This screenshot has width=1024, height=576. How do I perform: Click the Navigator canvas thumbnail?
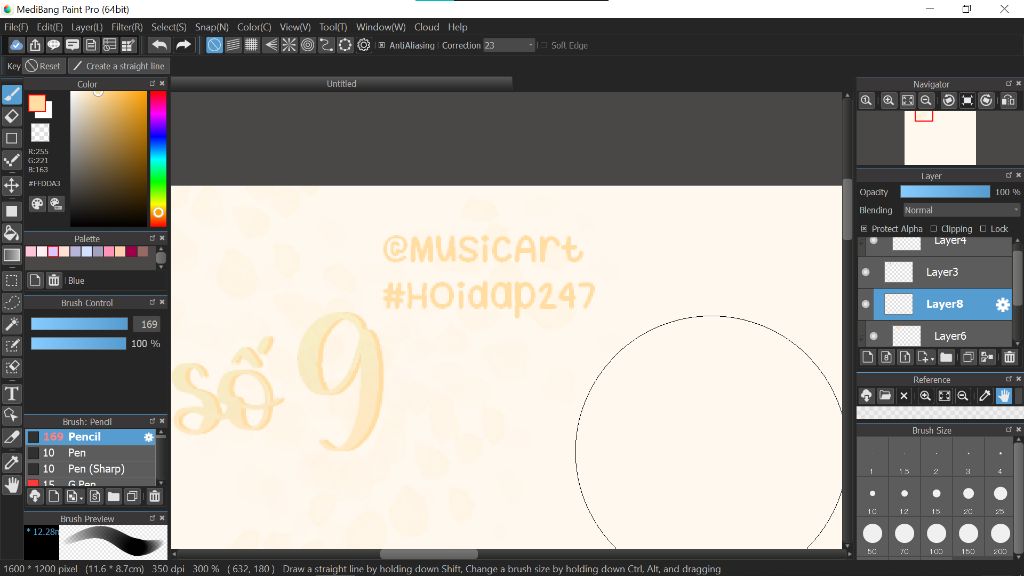[x=940, y=138]
